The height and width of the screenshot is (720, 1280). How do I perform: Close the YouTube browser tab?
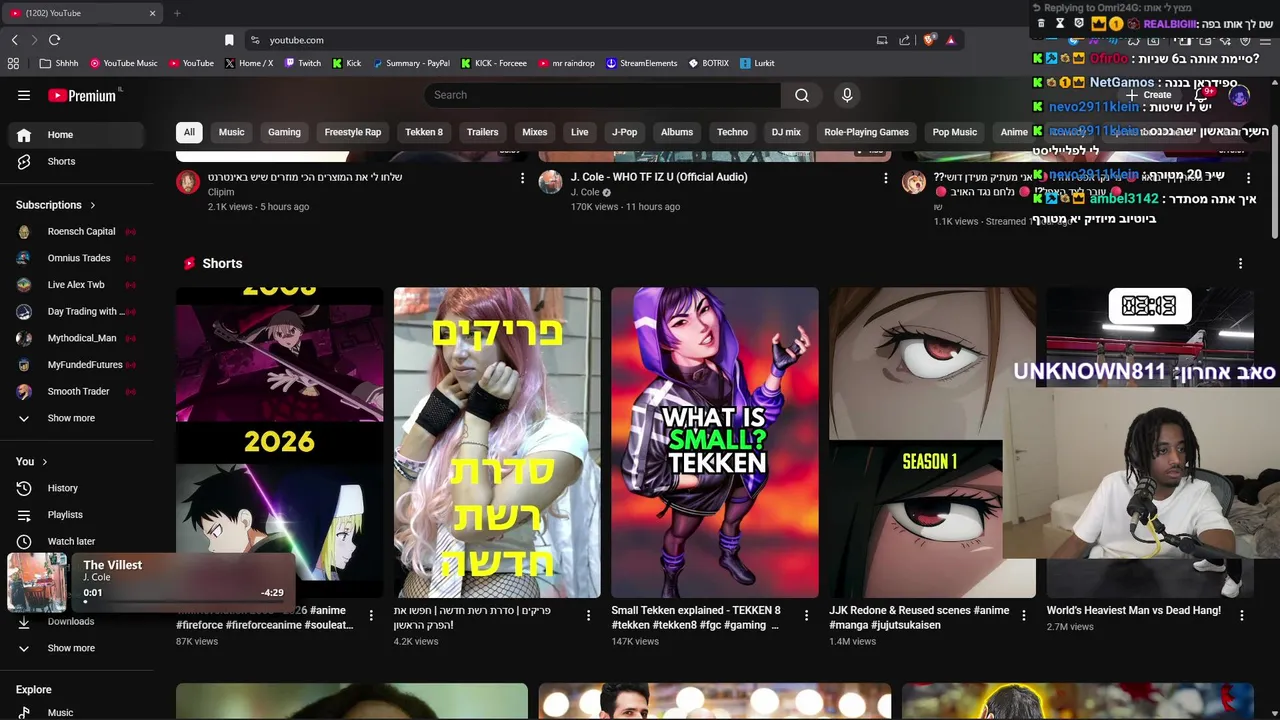click(153, 13)
